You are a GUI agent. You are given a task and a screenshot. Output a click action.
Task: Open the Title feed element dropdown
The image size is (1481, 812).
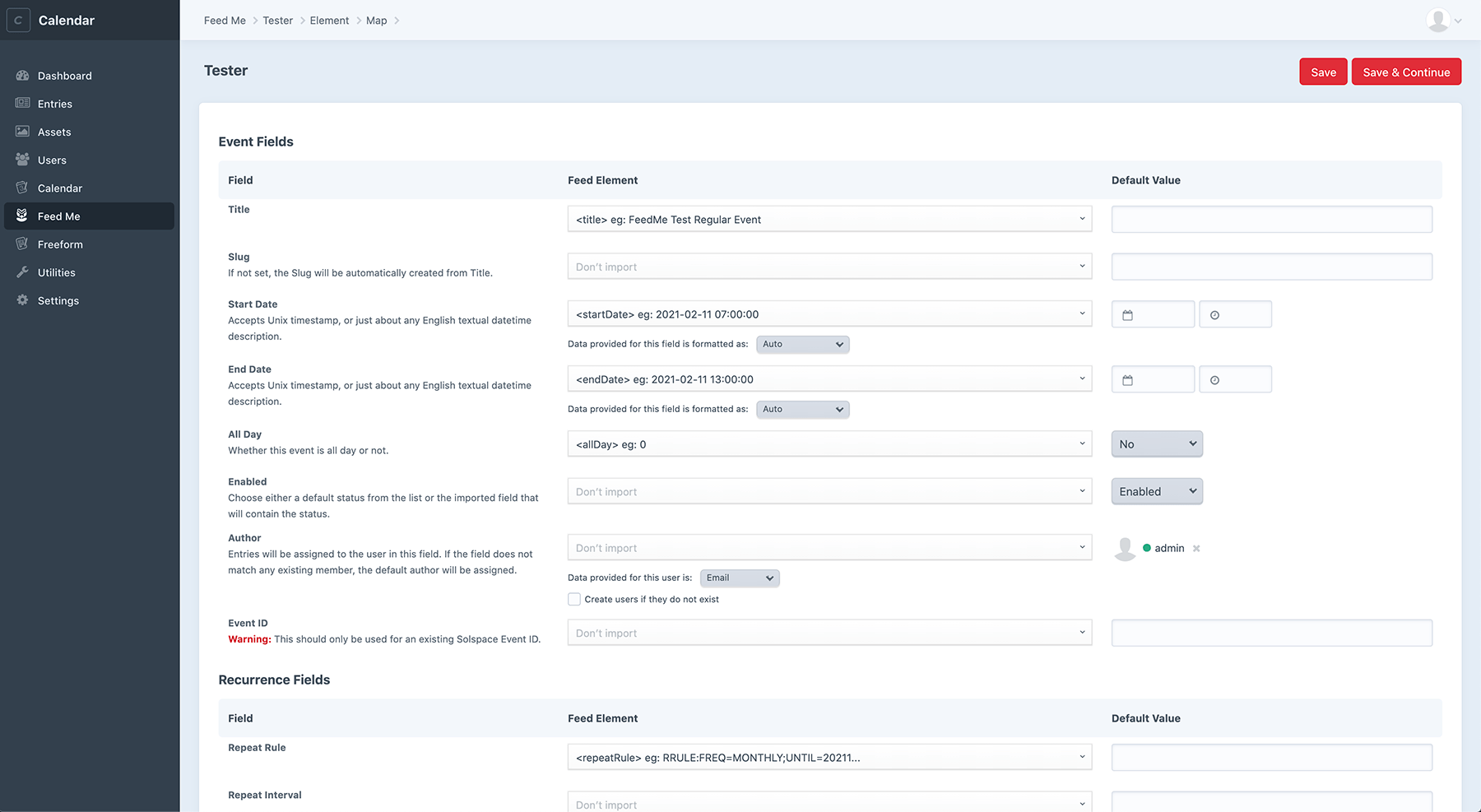(x=829, y=219)
